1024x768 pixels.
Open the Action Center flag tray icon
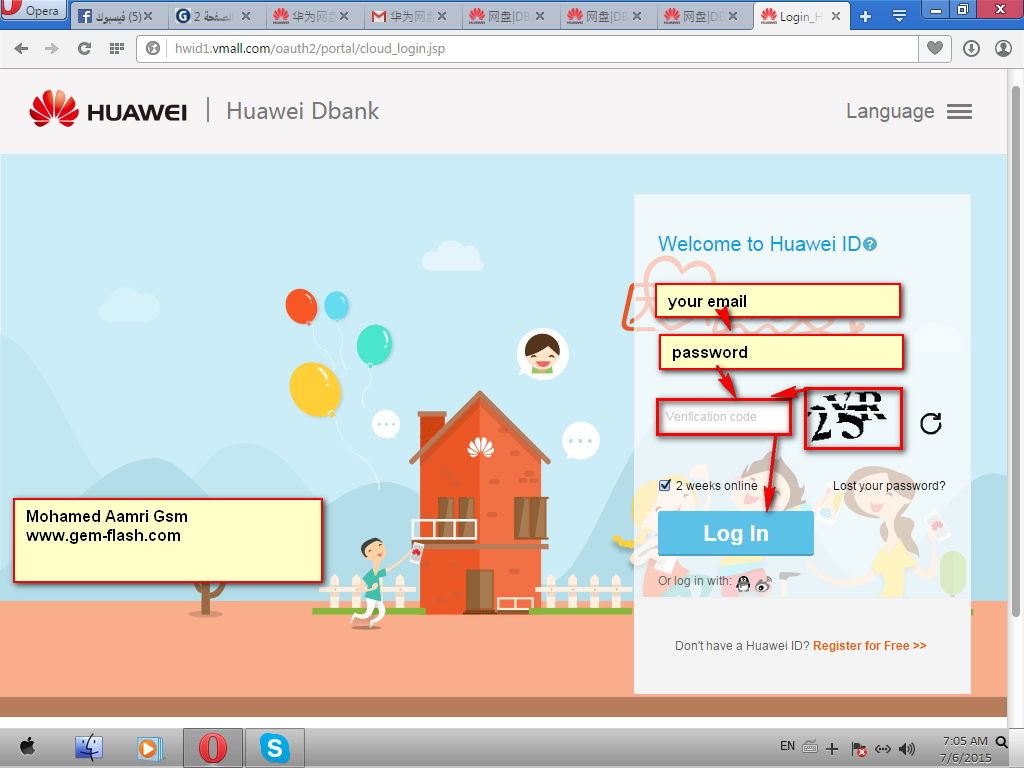coord(859,749)
